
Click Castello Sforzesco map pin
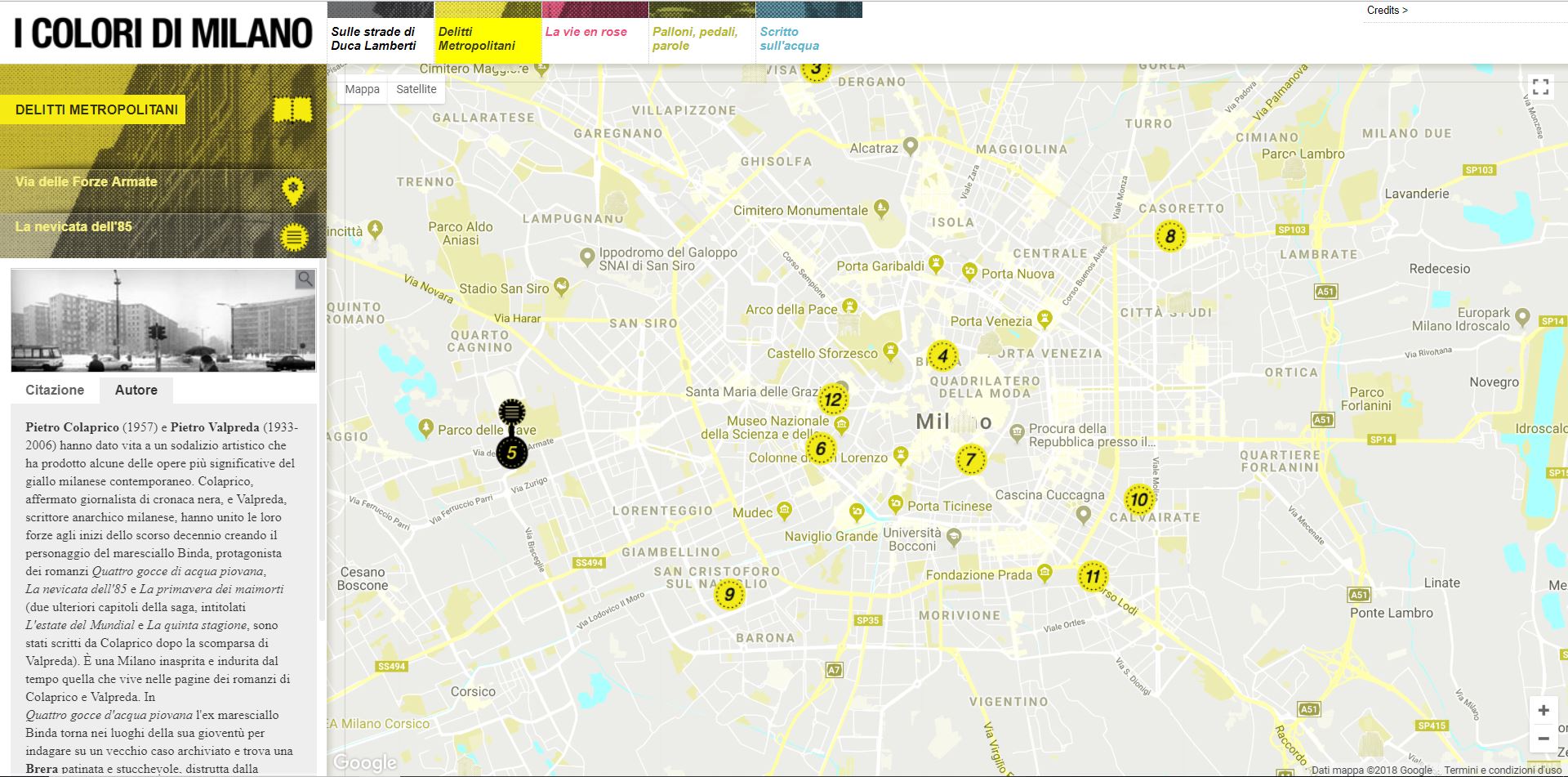890,351
